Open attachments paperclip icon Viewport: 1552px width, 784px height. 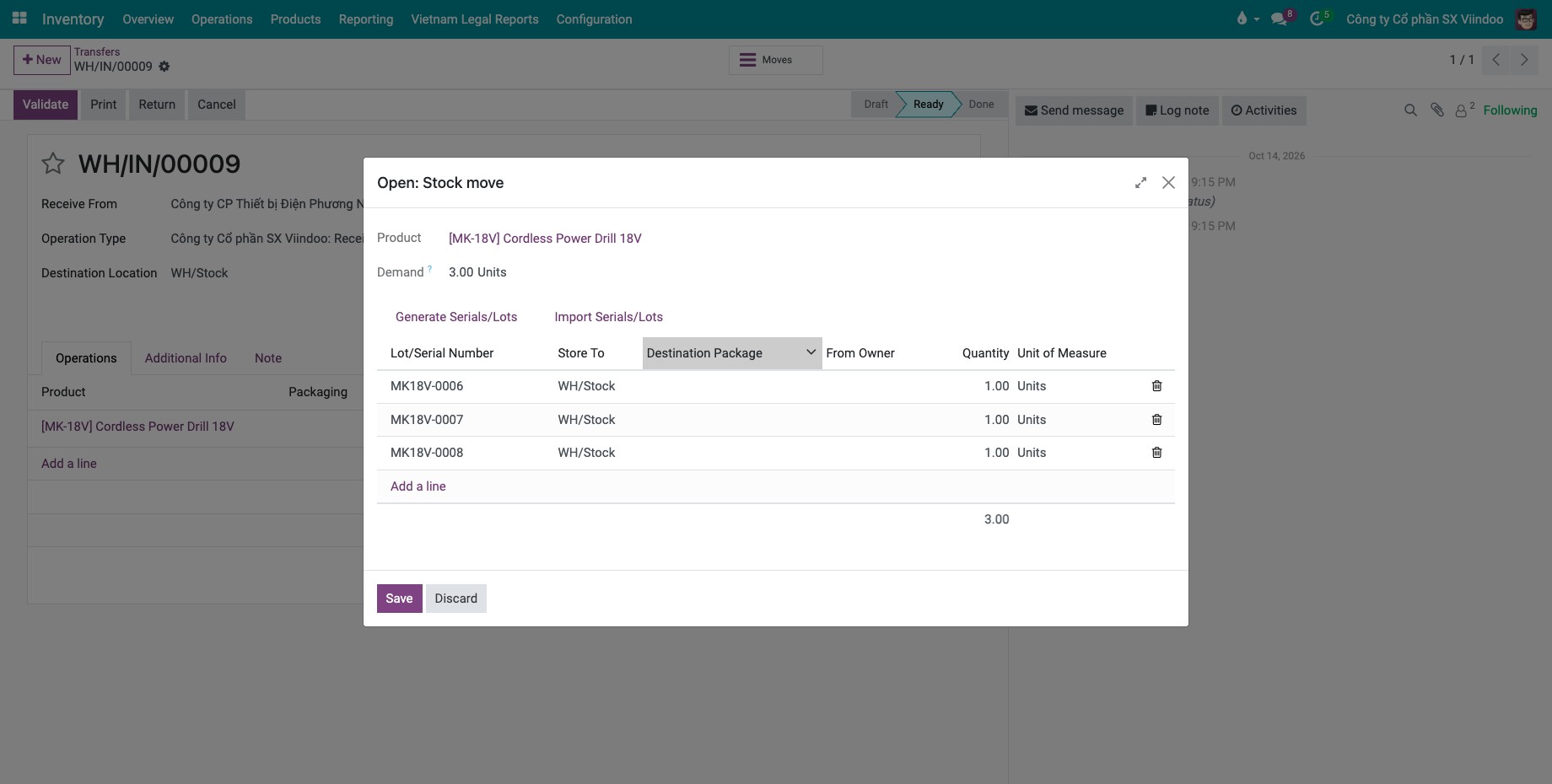[x=1437, y=110]
